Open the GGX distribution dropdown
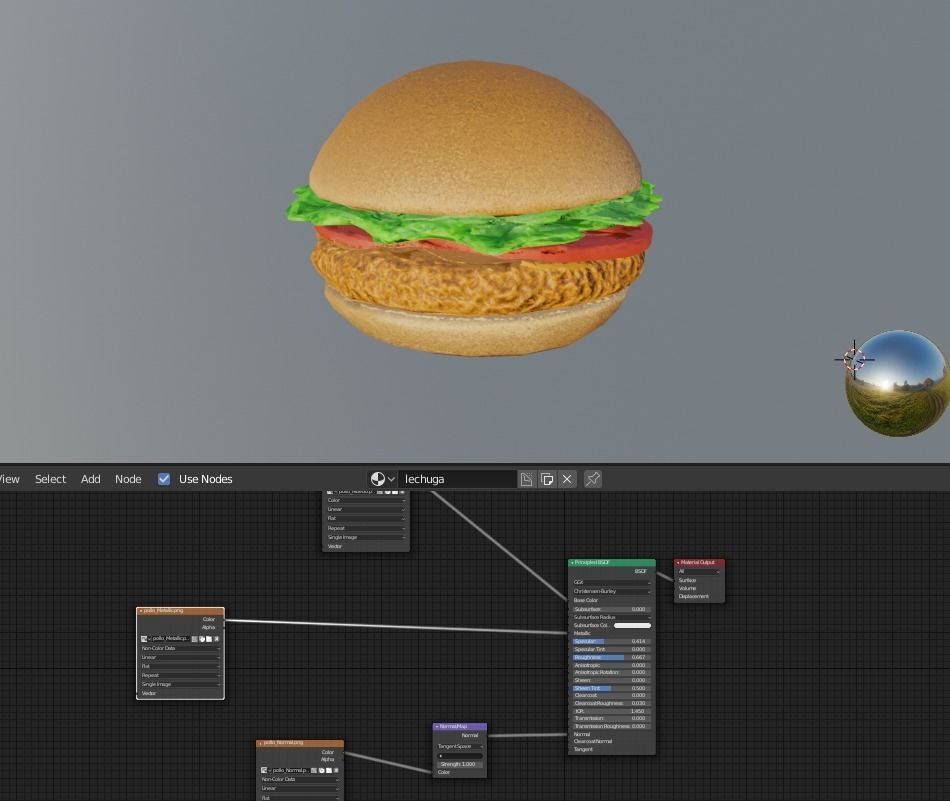 point(611,582)
